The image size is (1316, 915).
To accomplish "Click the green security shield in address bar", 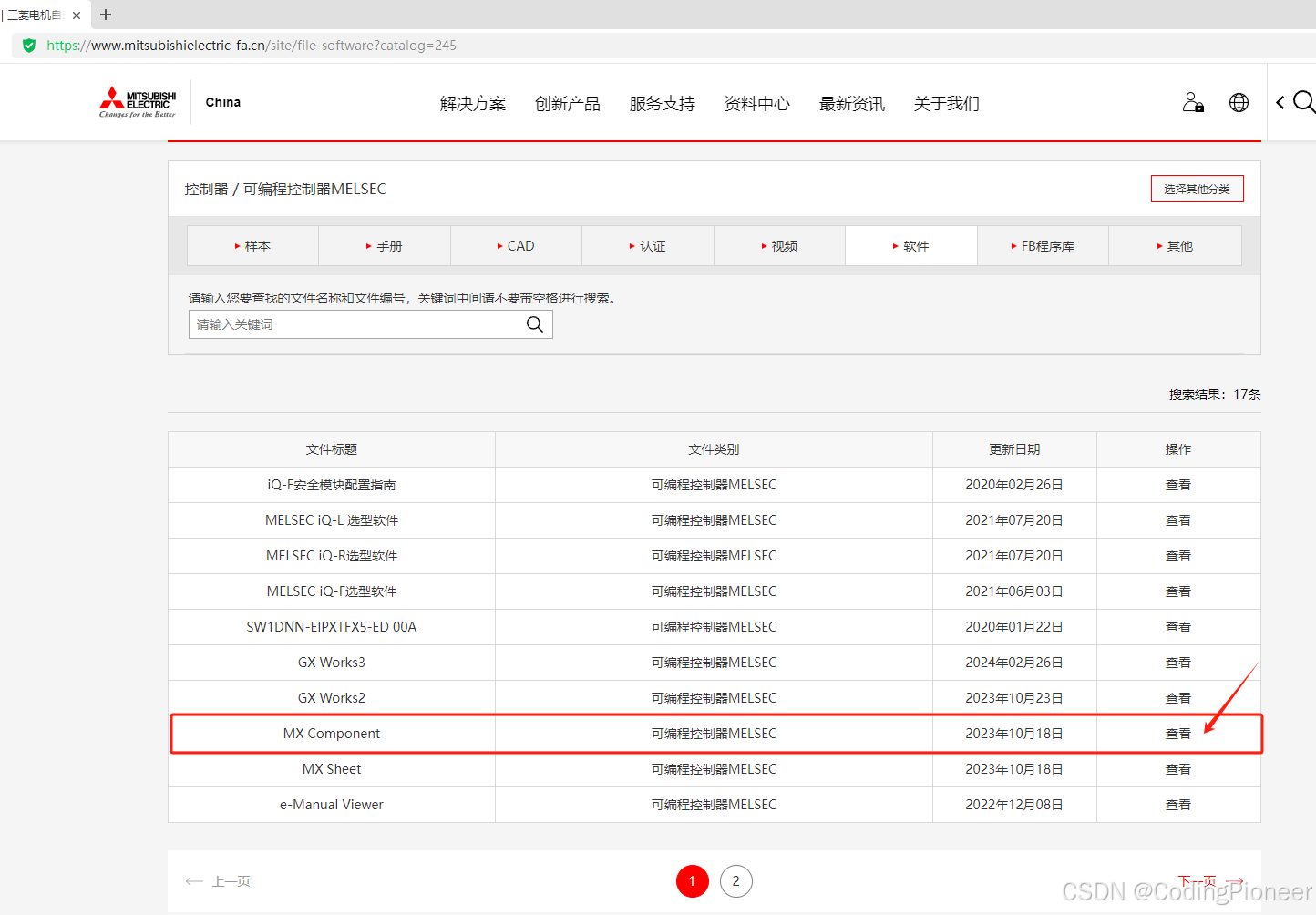I will pyautogui.click(x=28, y=45).
